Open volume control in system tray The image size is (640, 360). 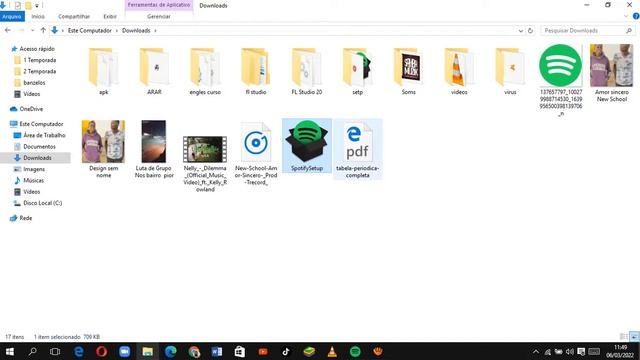[x=570, y=351]
